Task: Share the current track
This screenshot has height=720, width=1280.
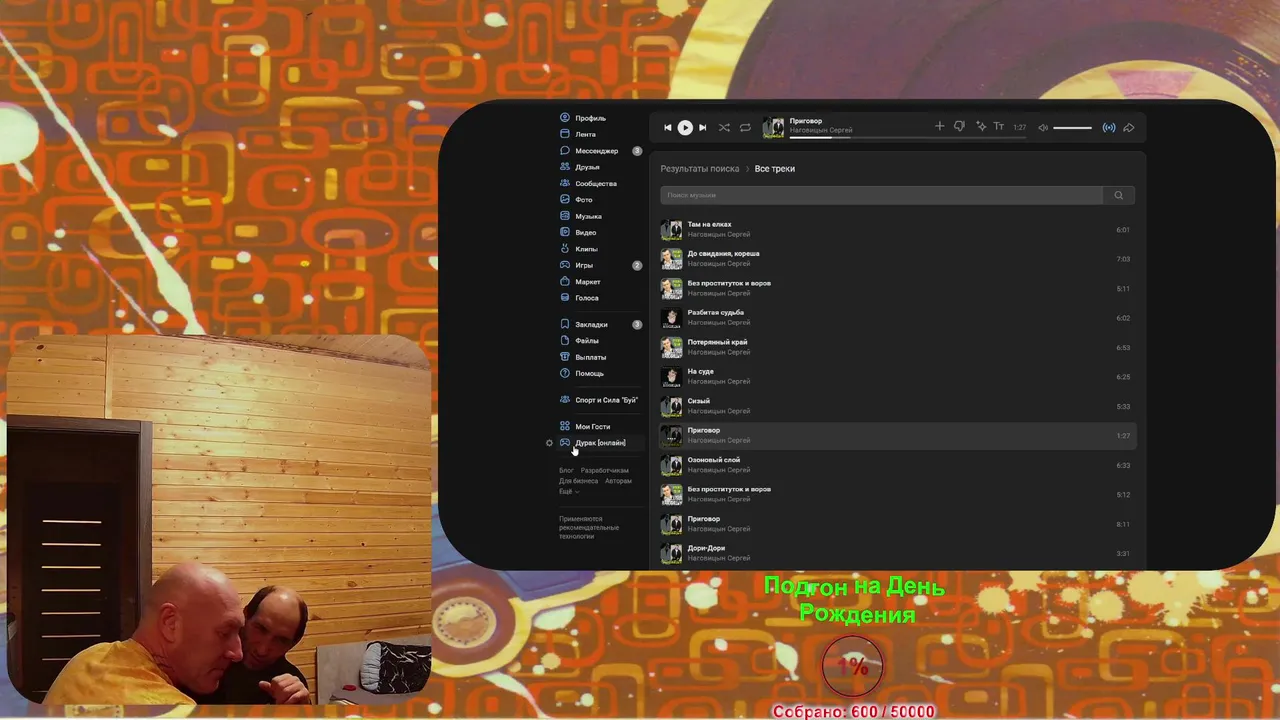Action: click(x=1129, y=128)
